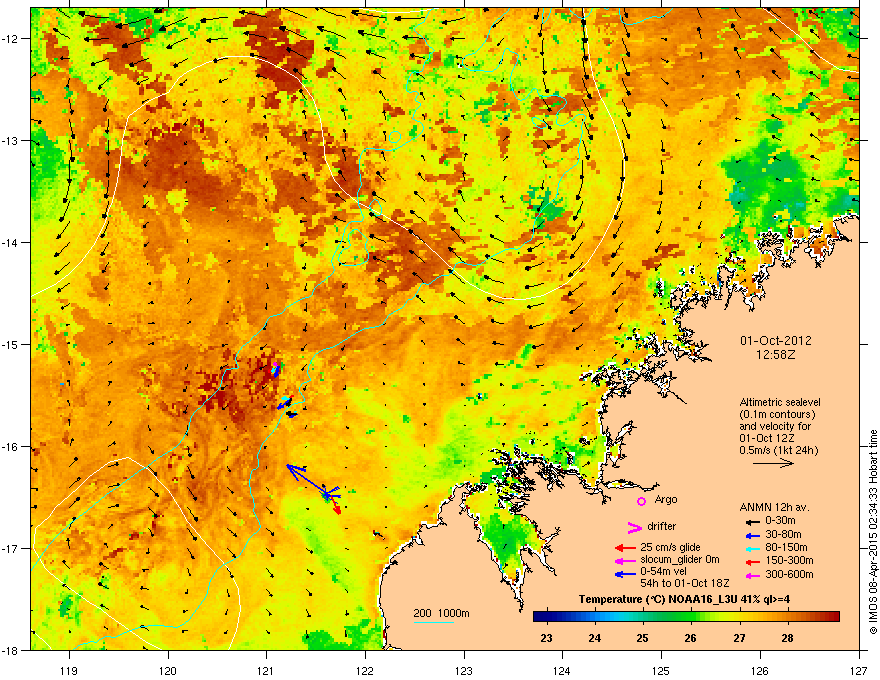880x680 pixels.
Task: Click the '25 cm/s glide' legend label
Action: (x=671, y=547)
